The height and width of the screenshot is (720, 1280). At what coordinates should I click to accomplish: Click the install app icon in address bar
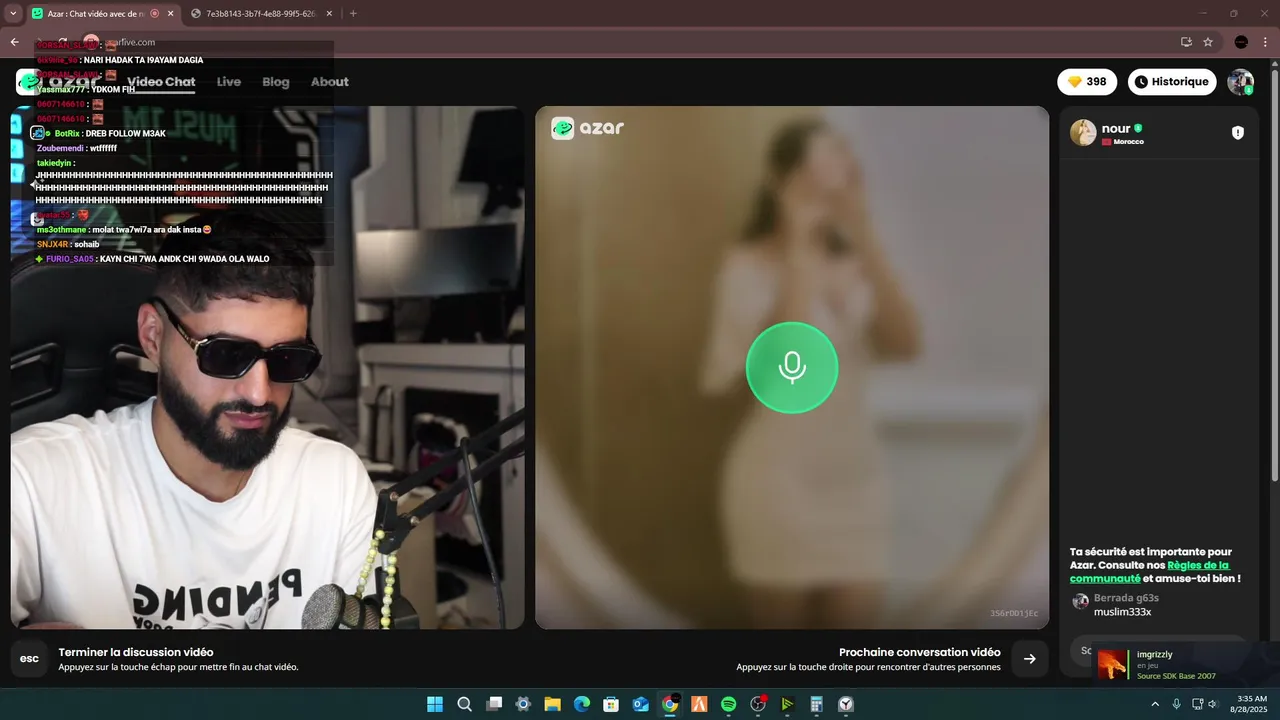click(1186, 42)
